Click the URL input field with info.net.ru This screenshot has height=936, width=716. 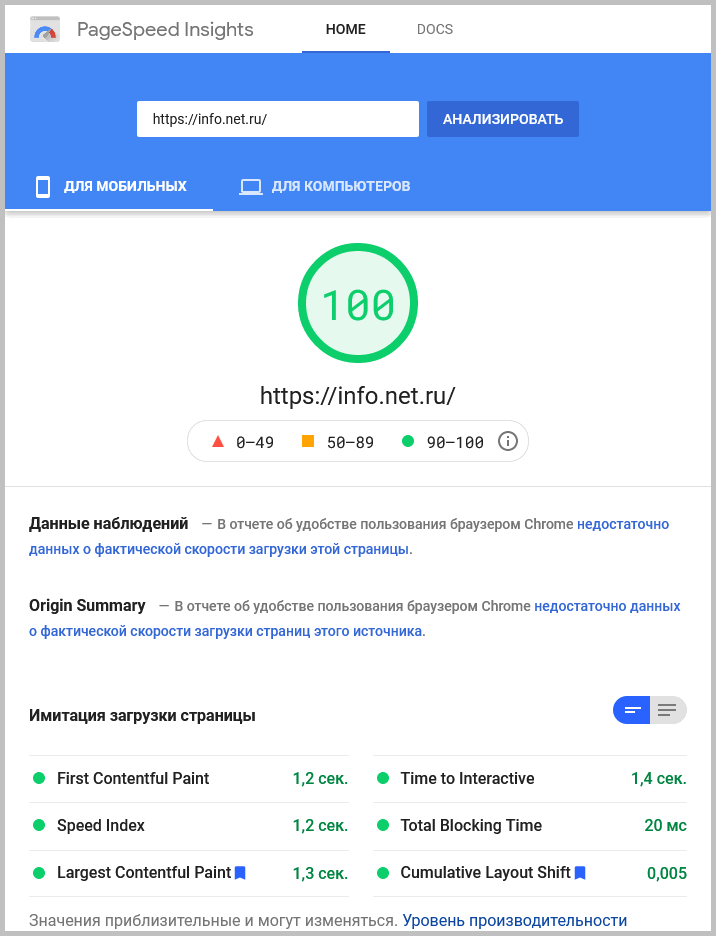point(277,118)
